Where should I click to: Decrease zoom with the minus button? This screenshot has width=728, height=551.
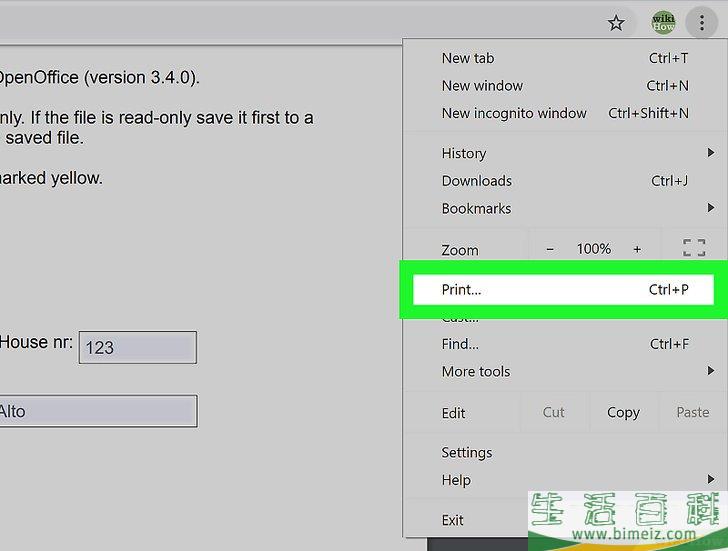point(550,249)
